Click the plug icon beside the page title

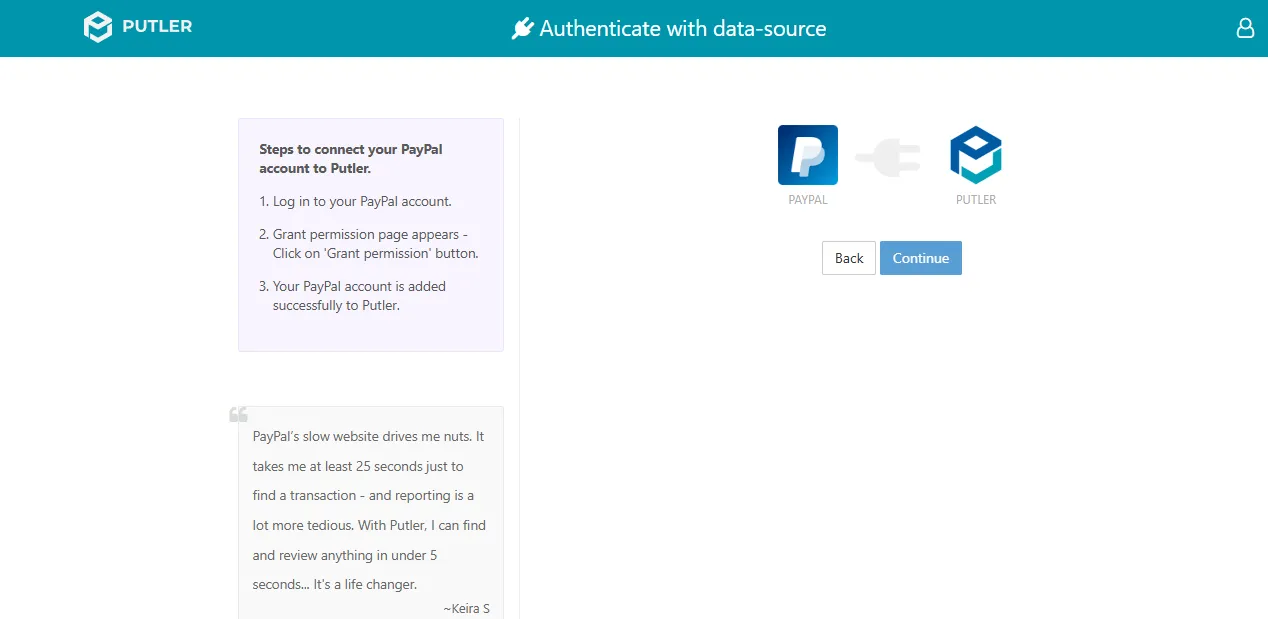522,29
